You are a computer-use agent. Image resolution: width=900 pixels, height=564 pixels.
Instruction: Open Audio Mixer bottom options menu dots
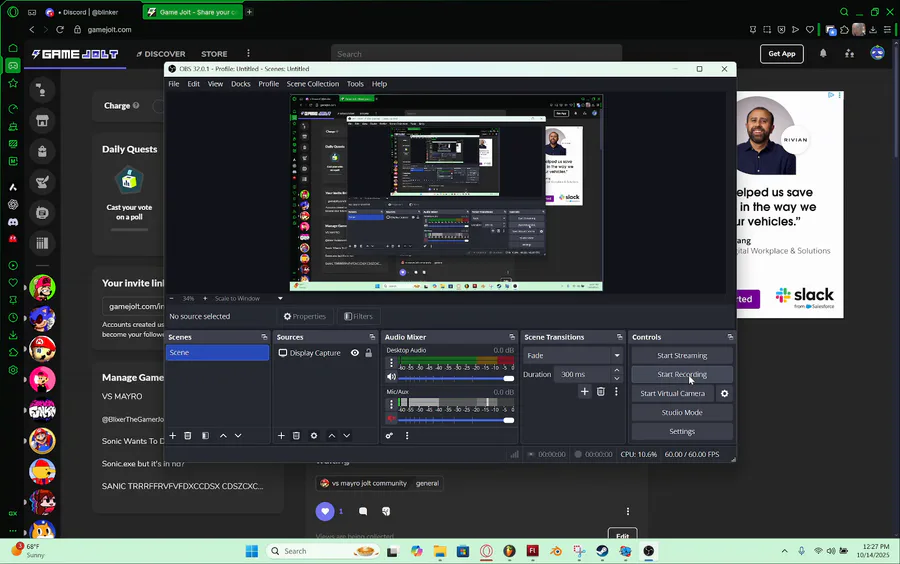point(407,435)
